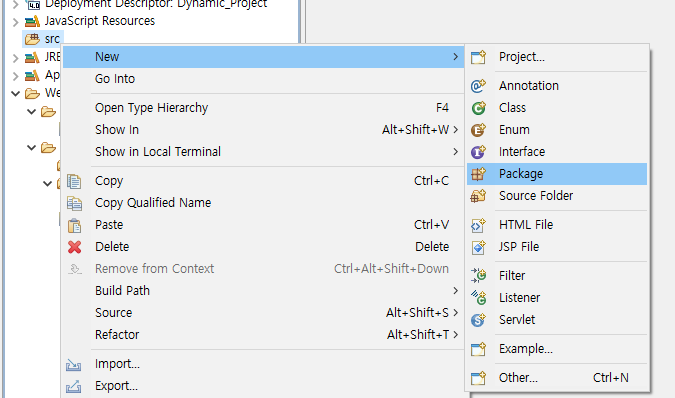Click the JSP File icon
The image size is (675, 398).
(478, 247)
